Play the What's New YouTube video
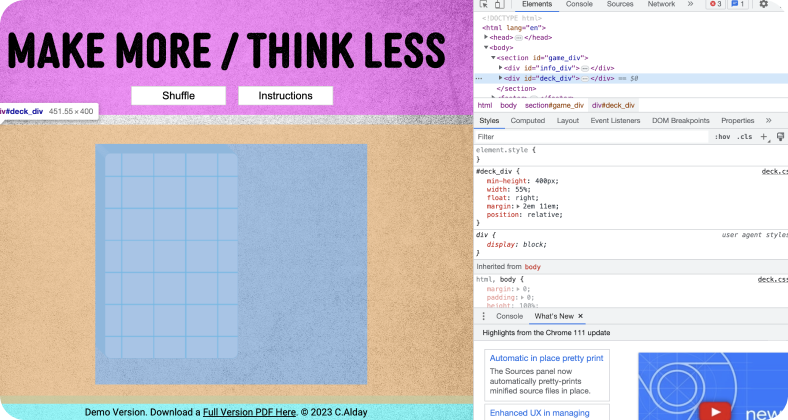788x420 pixels. (714, 410)
